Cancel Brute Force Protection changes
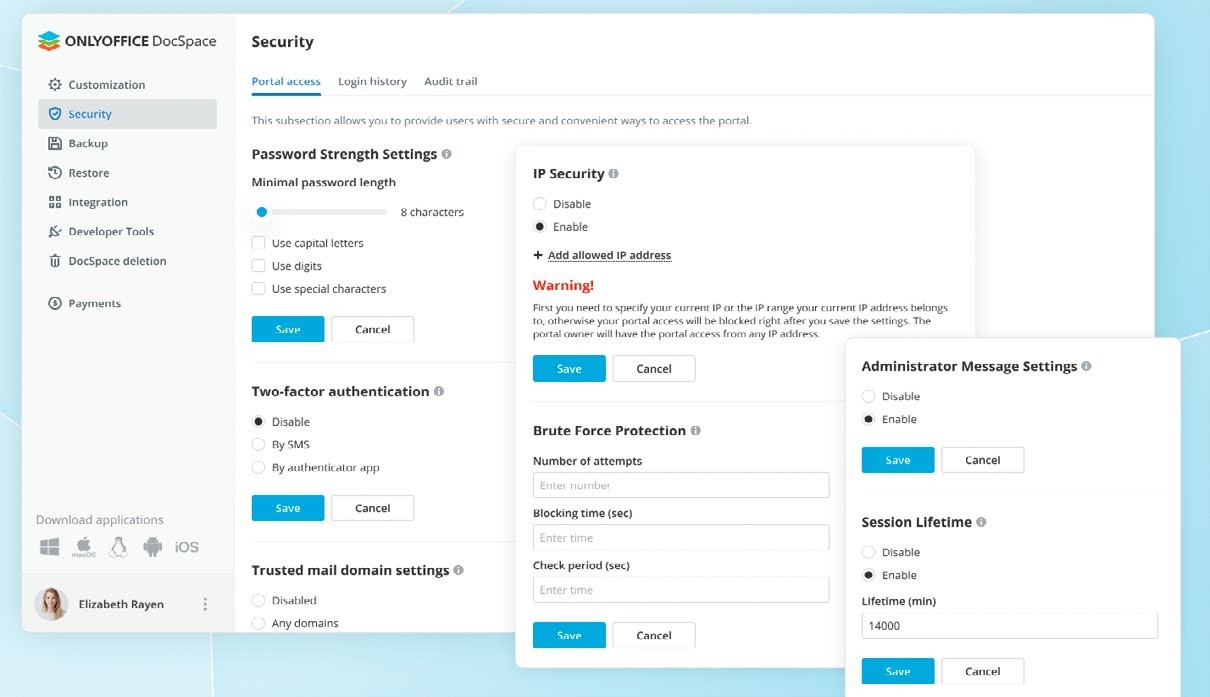Image resolution: width=1210 pixels, height=697 pixels. pyautogui.click(x=654, y=635)
